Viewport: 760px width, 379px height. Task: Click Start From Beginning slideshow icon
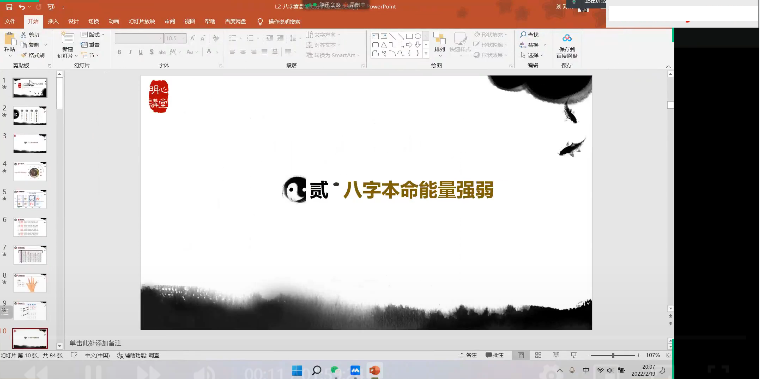(51, 7)
